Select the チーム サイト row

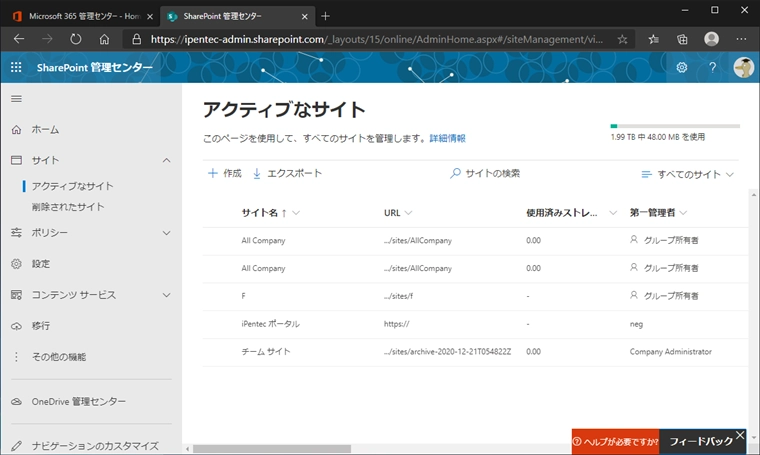475,352
